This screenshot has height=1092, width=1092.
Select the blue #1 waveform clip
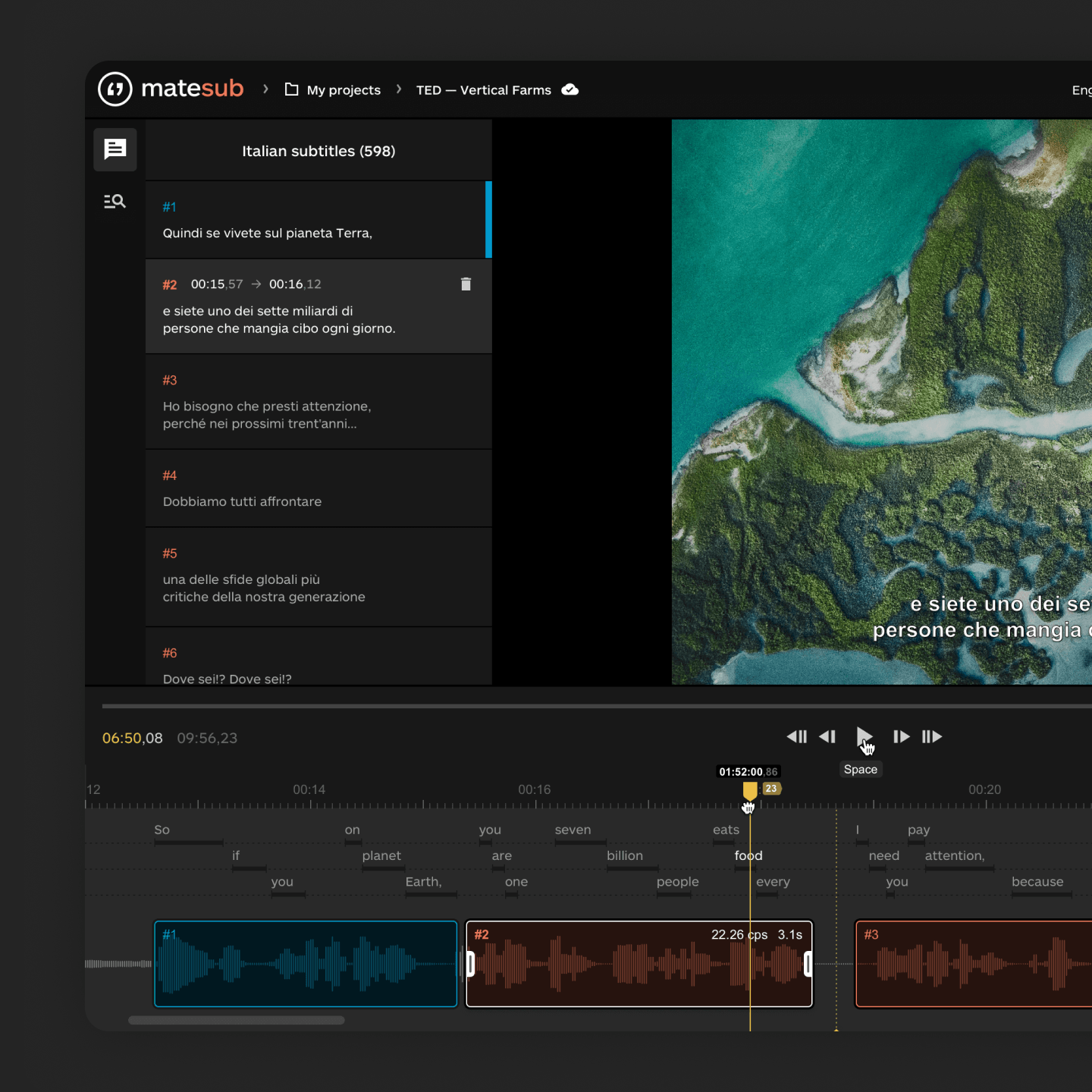pos(306,964)
